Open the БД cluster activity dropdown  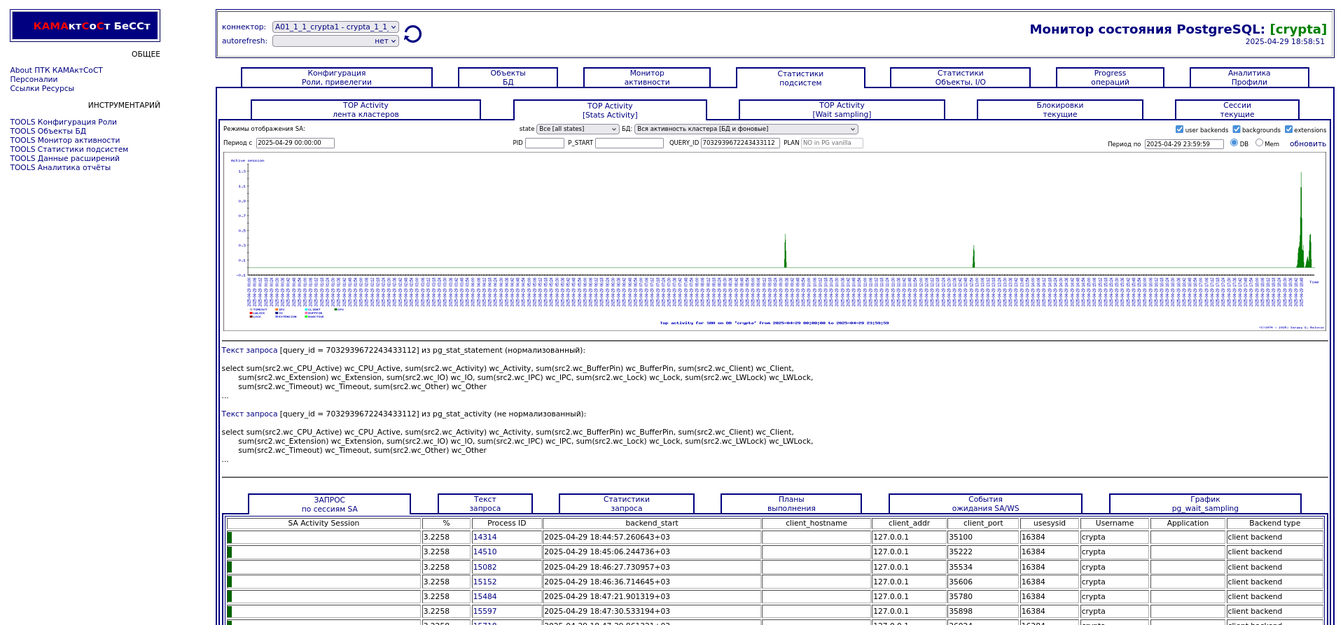746,129
